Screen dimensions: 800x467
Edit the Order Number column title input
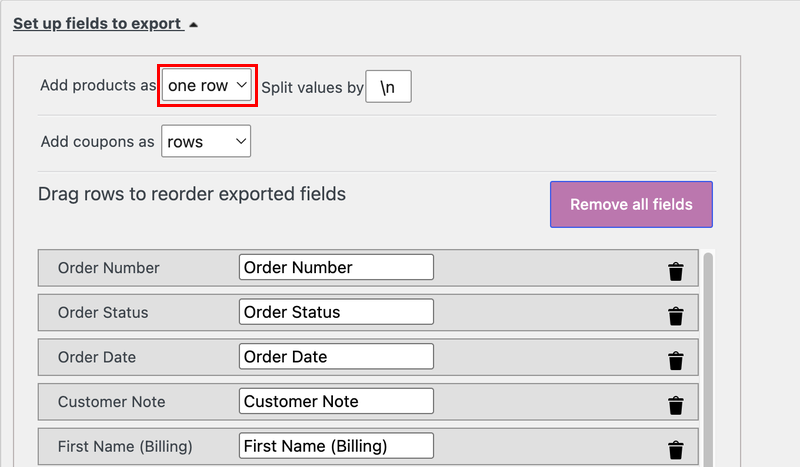(336, 267)
